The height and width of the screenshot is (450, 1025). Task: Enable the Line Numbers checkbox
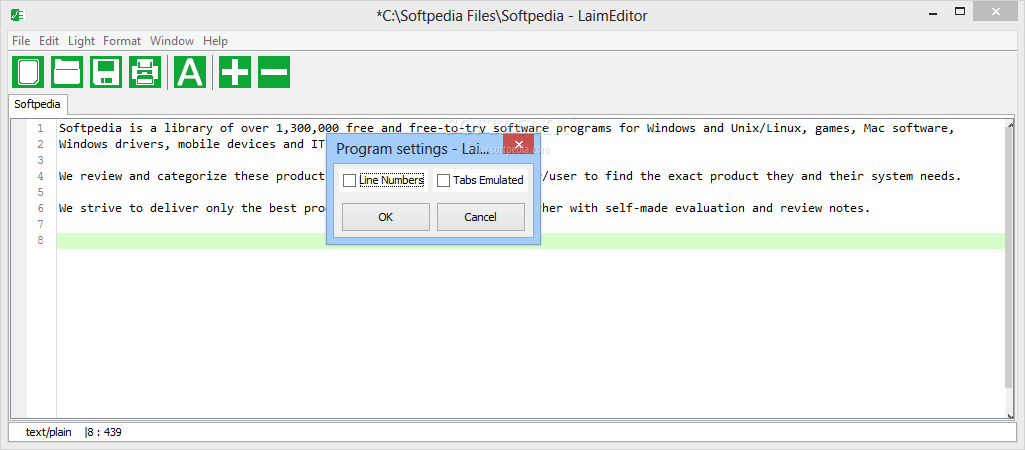(x=350, y=181)
